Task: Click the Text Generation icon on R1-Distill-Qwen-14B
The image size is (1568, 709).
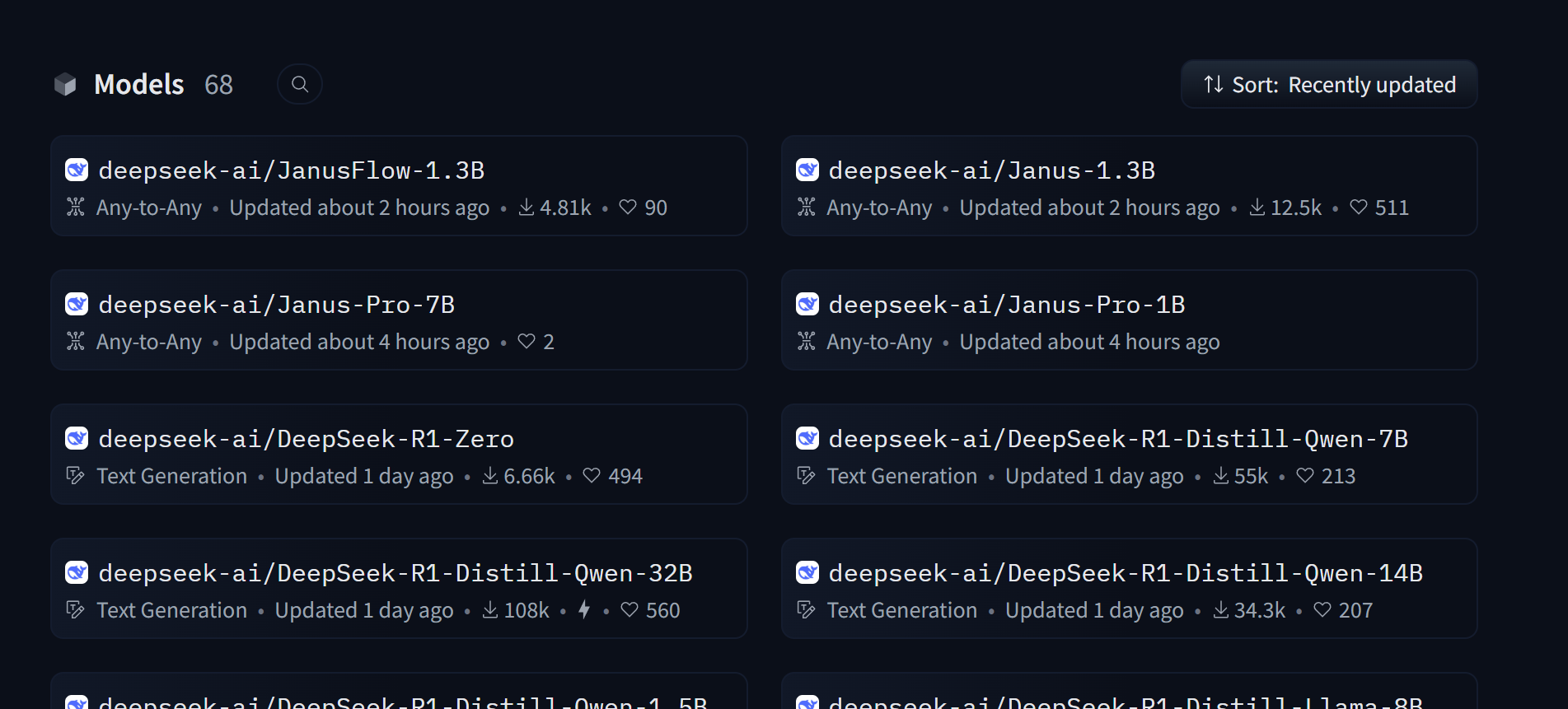Action: (807, 609)
